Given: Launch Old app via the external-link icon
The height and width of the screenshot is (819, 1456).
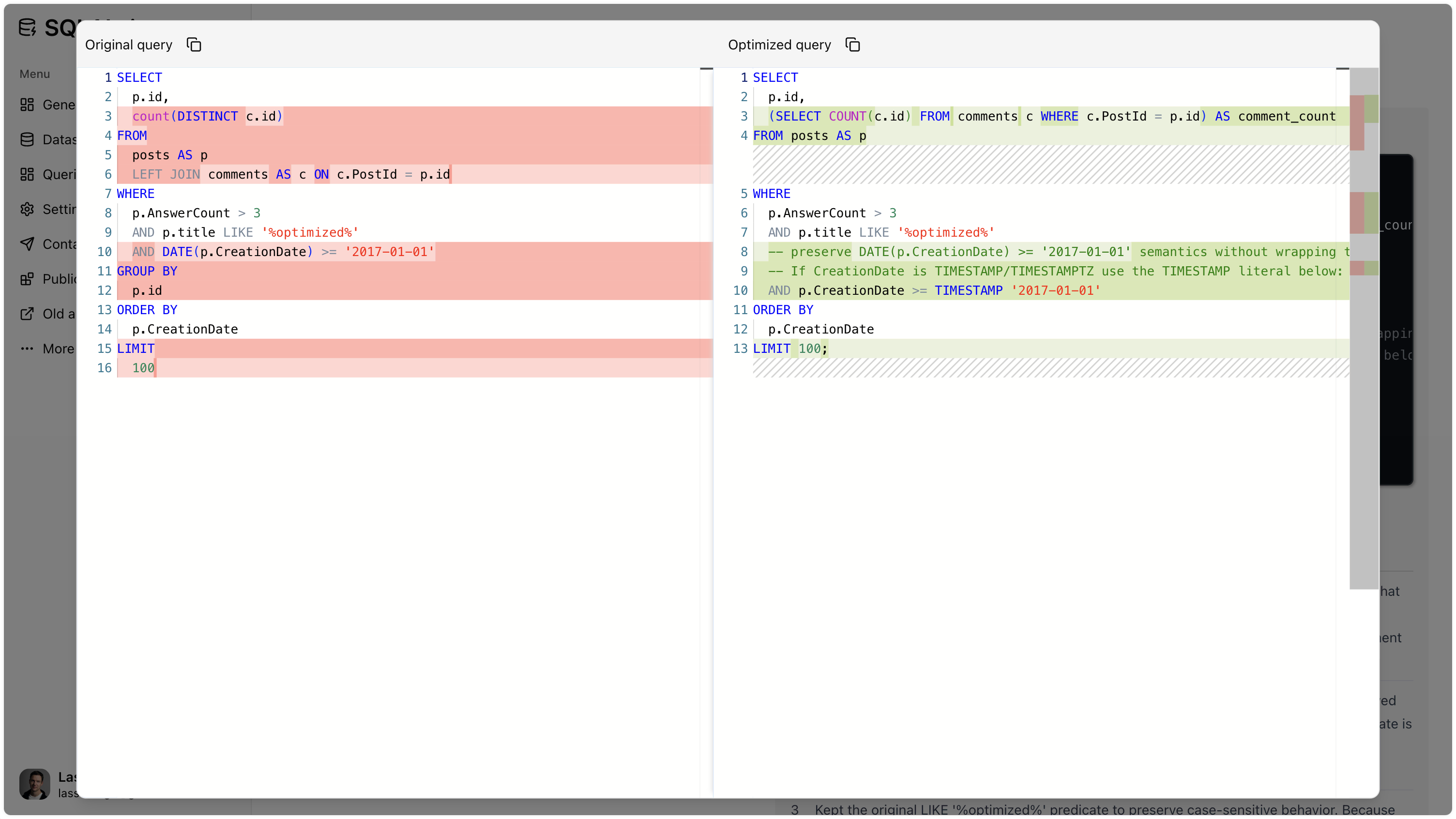Looking at the screenshot, I should click(27, 314).
